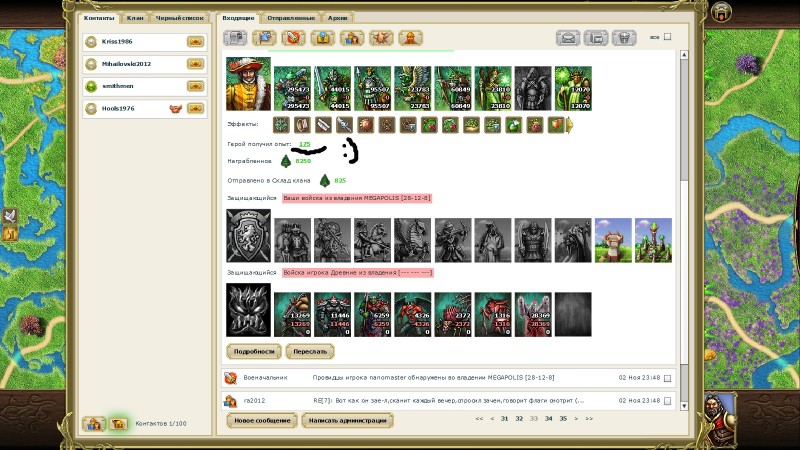800x450 pixels.
Task: Filter messages by the open book icon
Action: 323,38
